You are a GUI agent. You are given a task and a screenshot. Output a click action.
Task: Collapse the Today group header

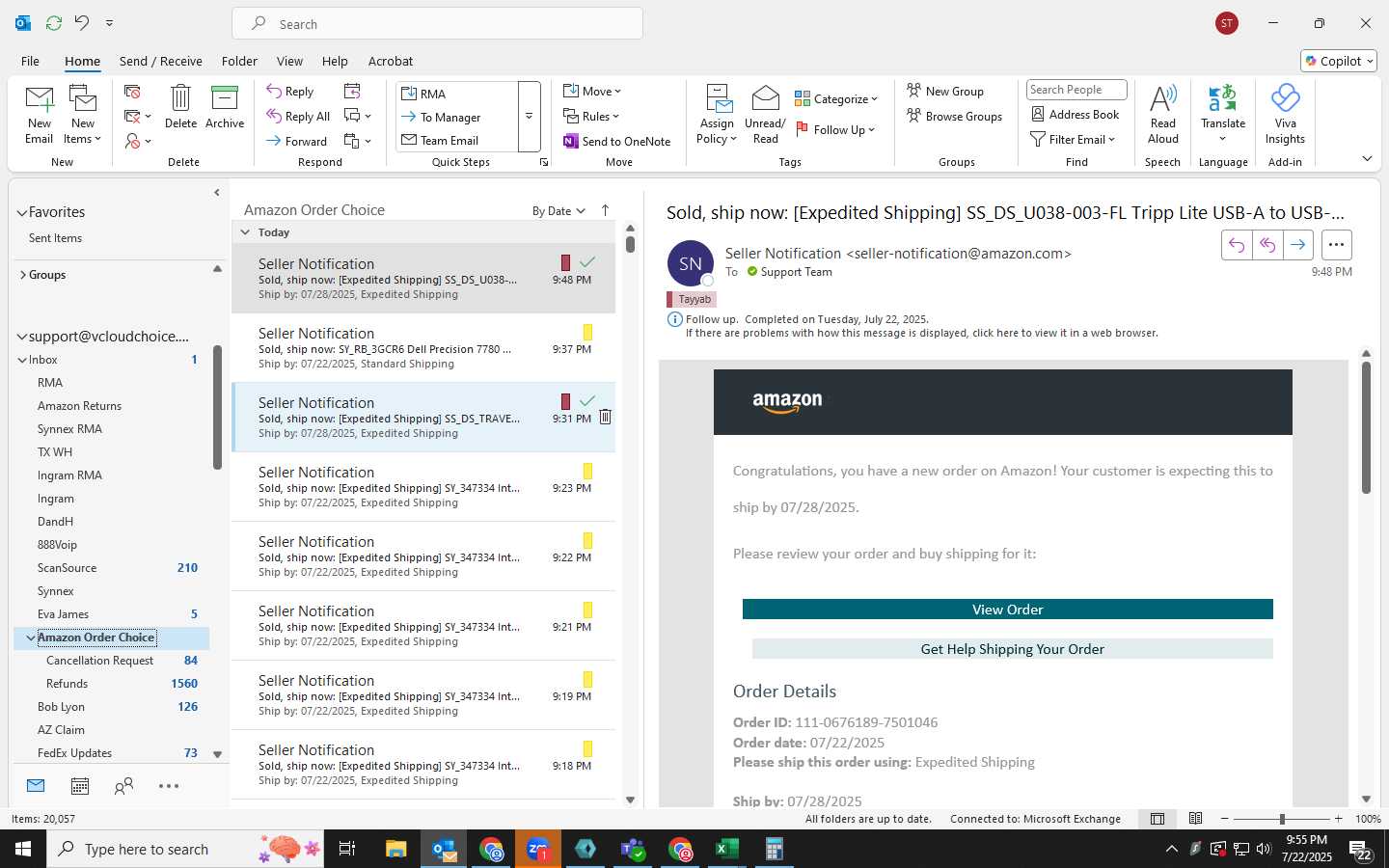(245, 232)
